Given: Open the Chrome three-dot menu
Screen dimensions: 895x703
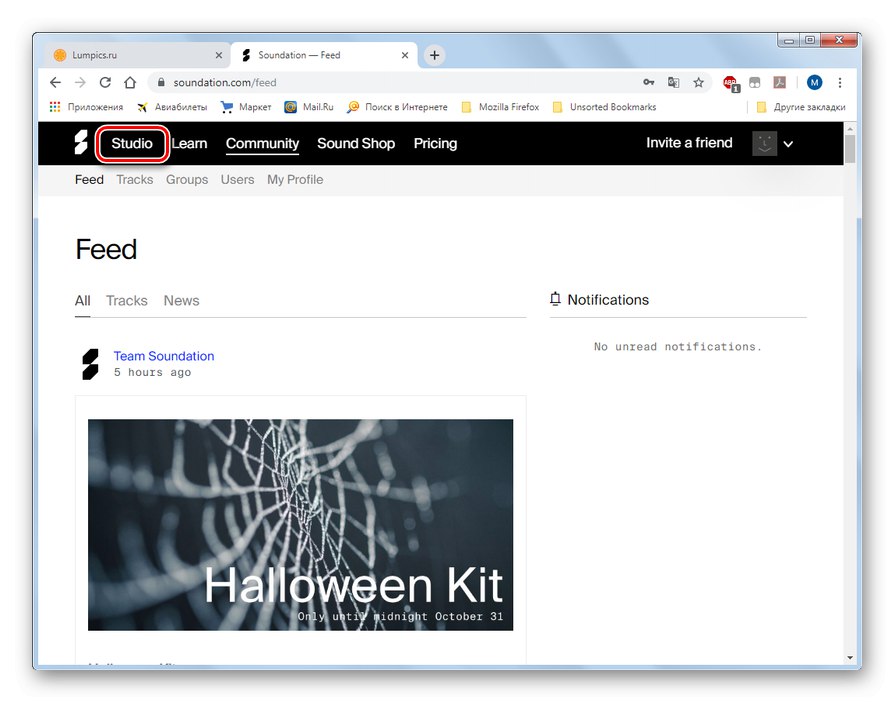Looking at the screenshot, I should 840,83.
